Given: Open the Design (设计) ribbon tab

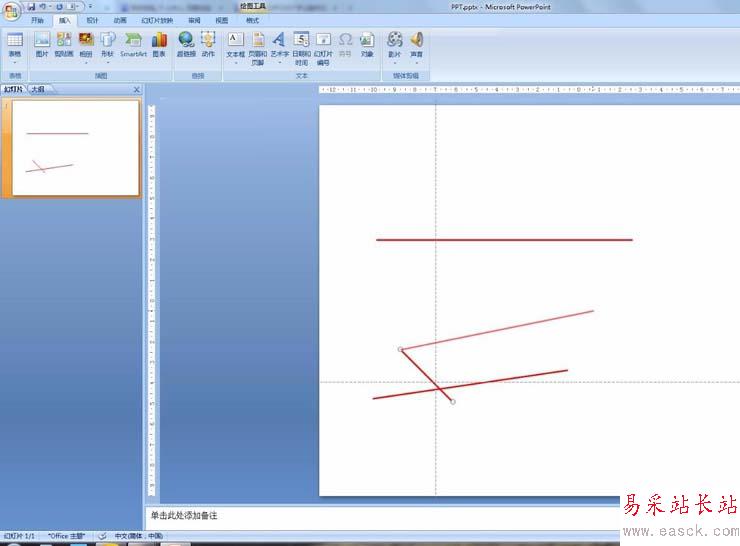Looking at the screenshot, I should coord(92,20).
